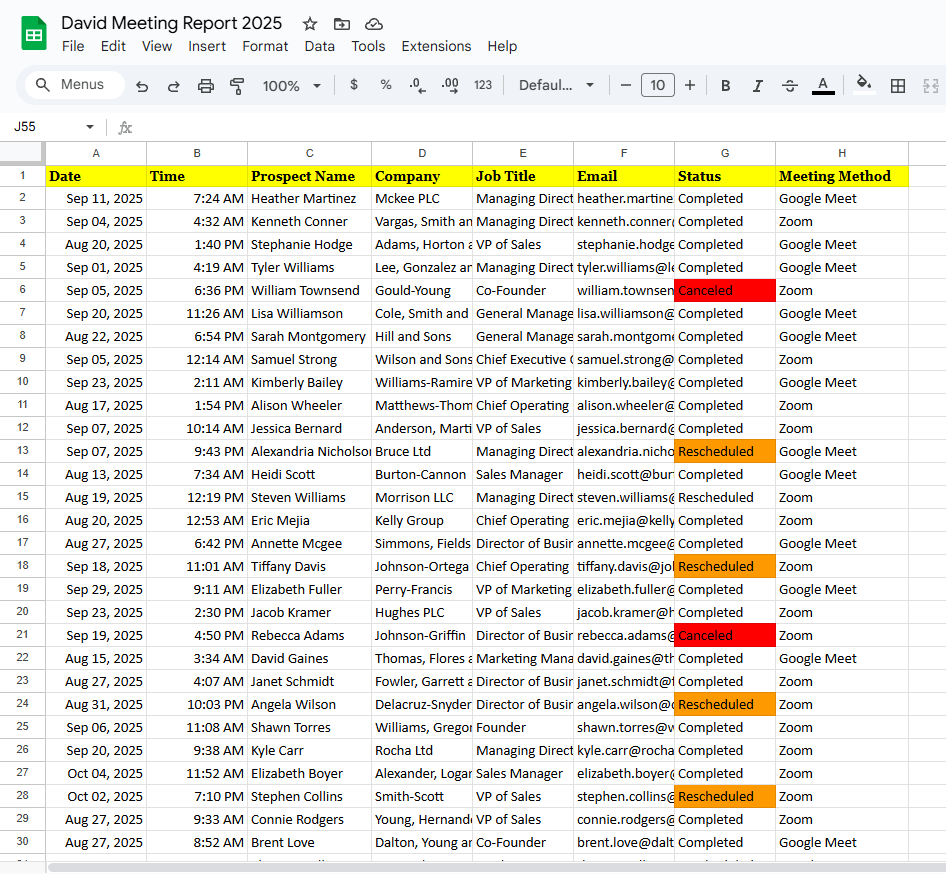Click the undo arrow icon
The height and width of the screenshot is (874, 946).
click(x=142, y=86)
